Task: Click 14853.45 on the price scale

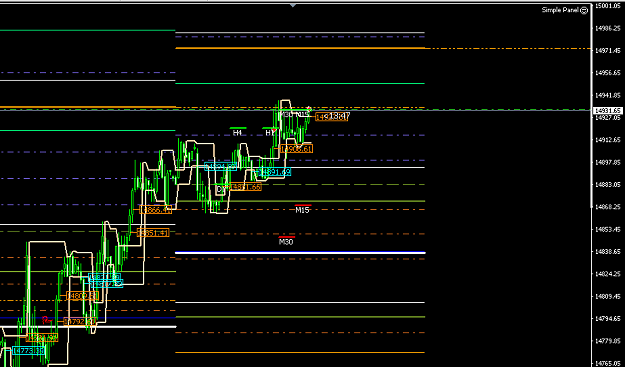Action: 609,230
